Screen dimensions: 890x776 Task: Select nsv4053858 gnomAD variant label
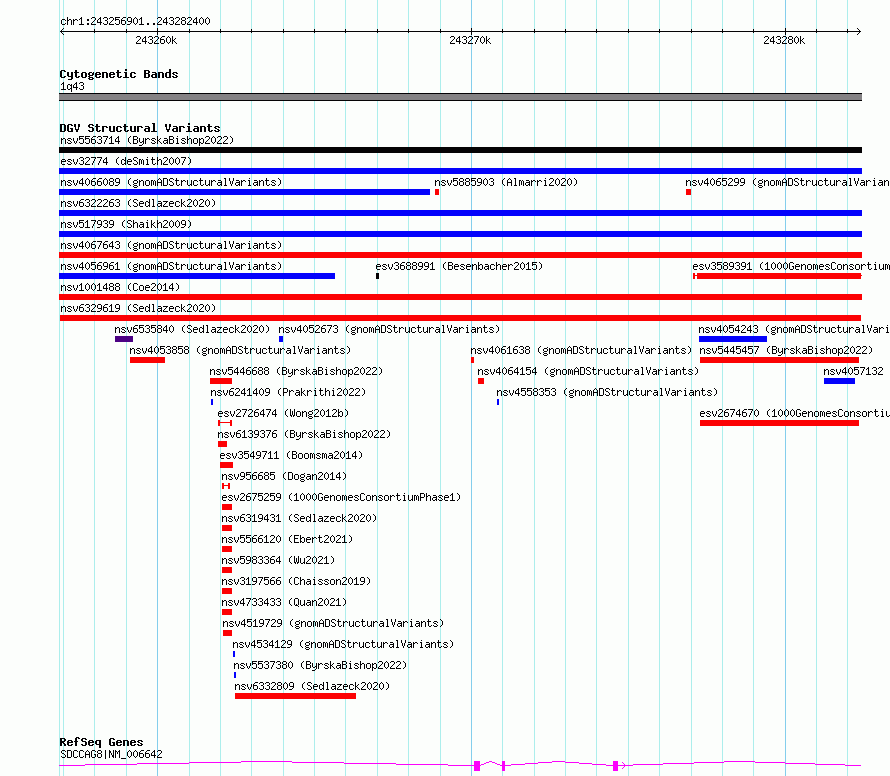(240, 350)
